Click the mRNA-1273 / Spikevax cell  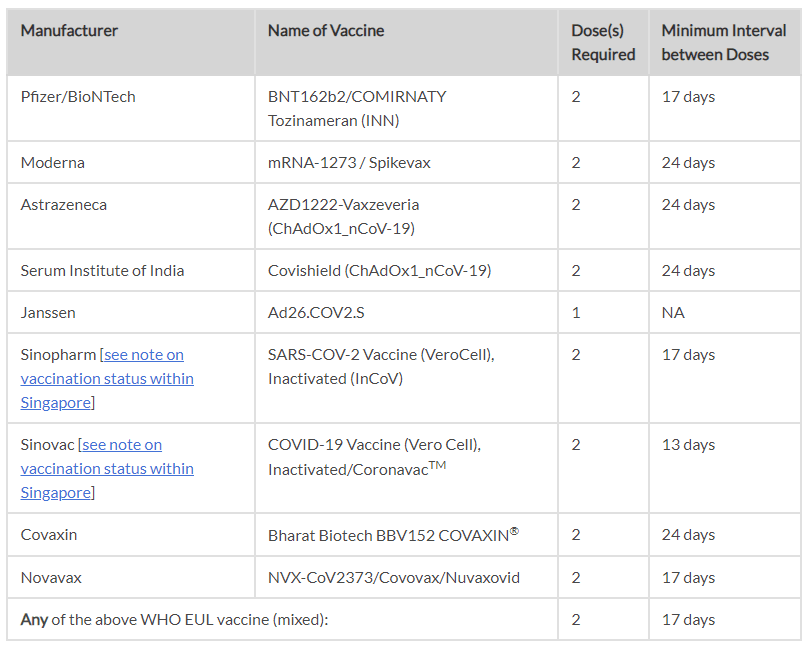[x=349, y=163]
